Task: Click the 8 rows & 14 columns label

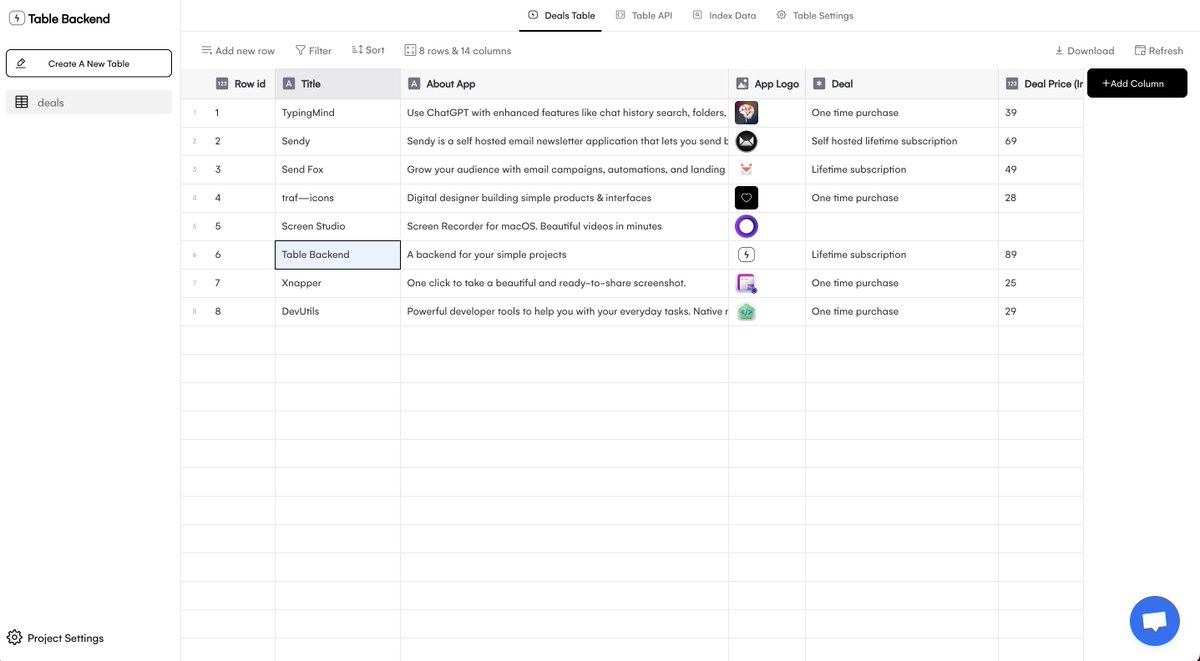Action: (x=465, y=51)
